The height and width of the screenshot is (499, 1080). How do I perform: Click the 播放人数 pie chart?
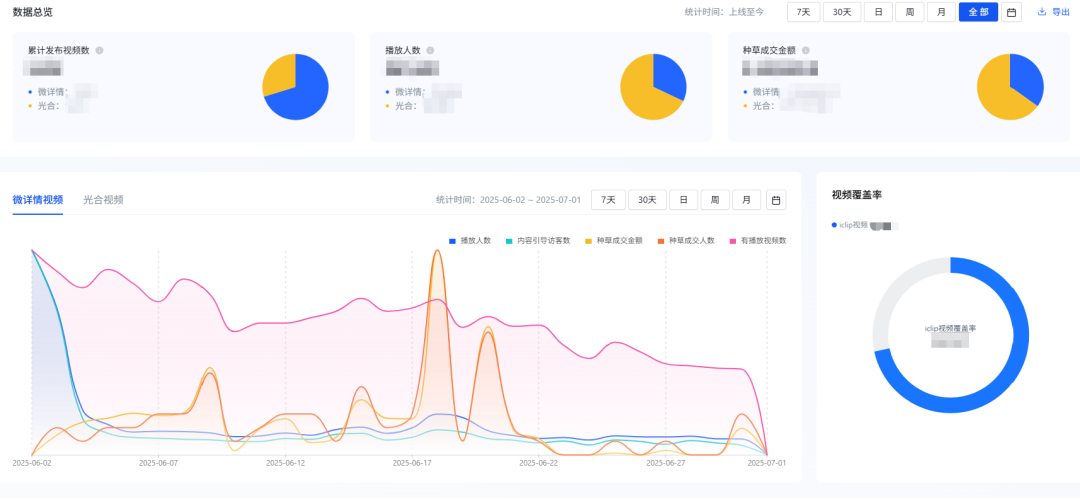point(653,87)
